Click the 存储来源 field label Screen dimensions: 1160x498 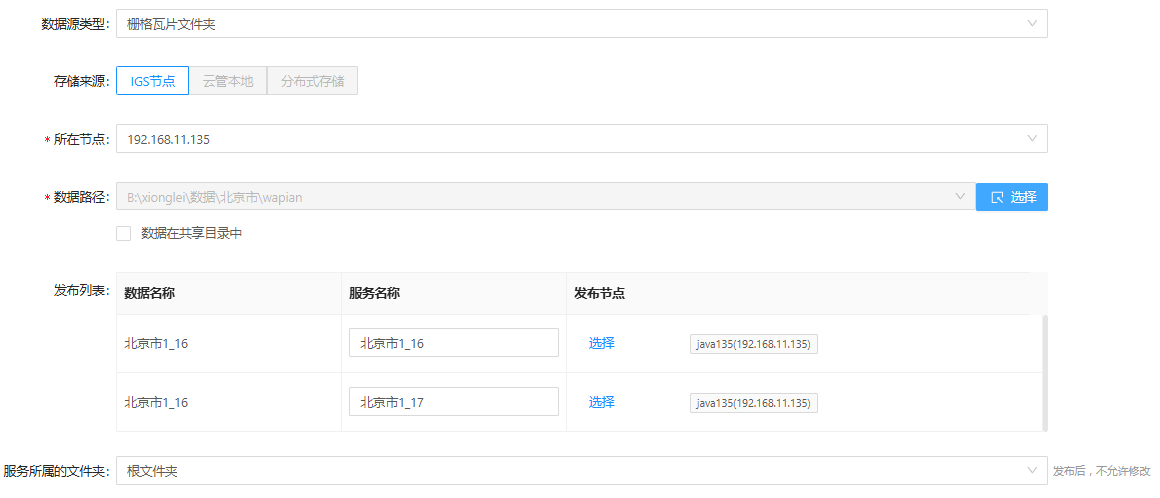coord(81,81)
